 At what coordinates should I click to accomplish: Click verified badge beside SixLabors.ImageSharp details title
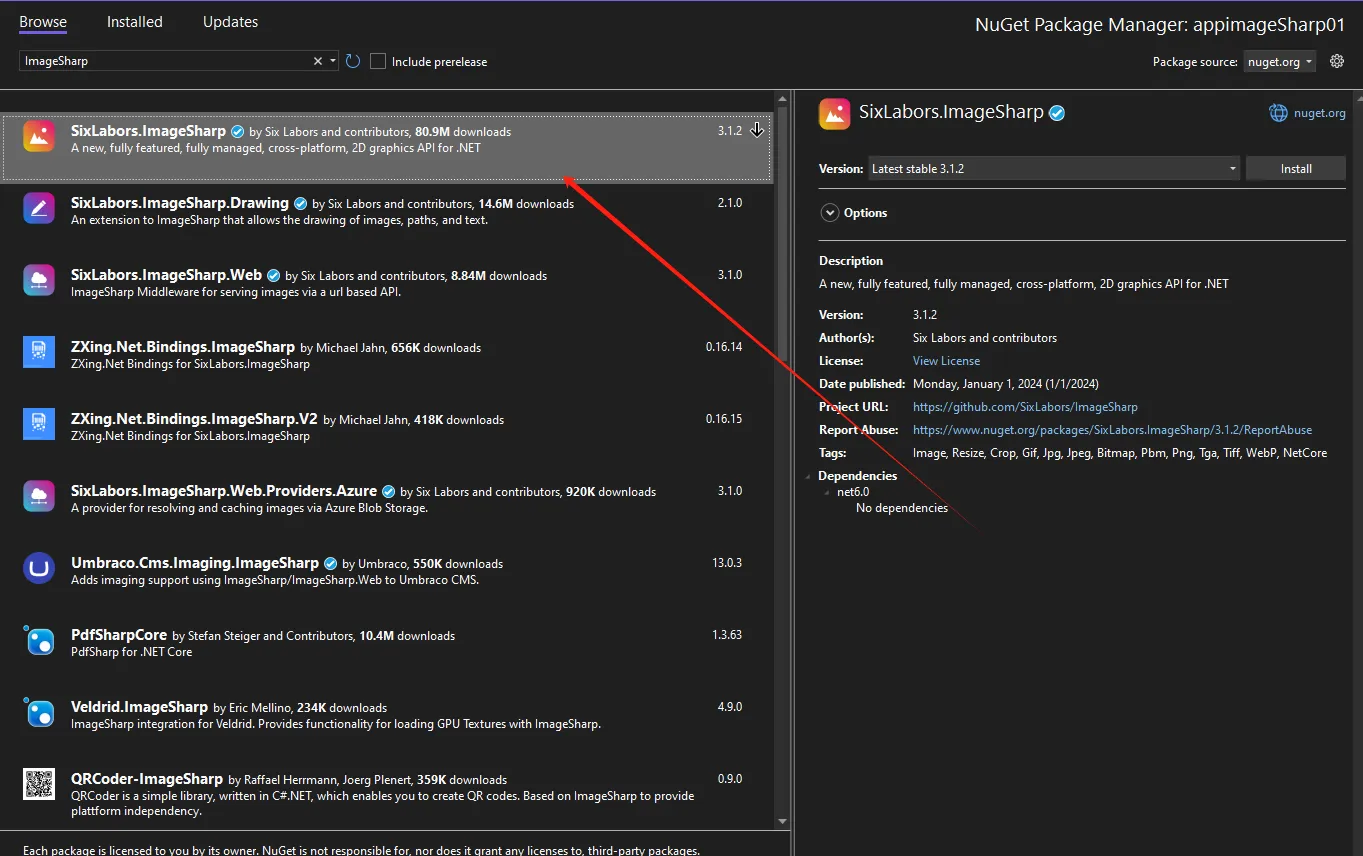click(1057, 113)
